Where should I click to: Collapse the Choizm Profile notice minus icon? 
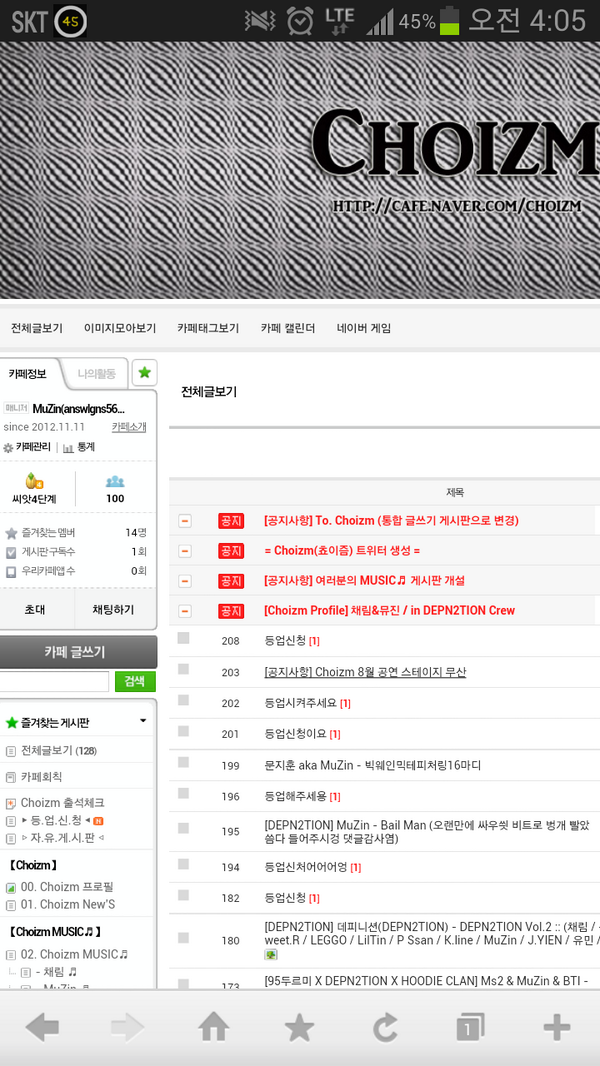185,611
